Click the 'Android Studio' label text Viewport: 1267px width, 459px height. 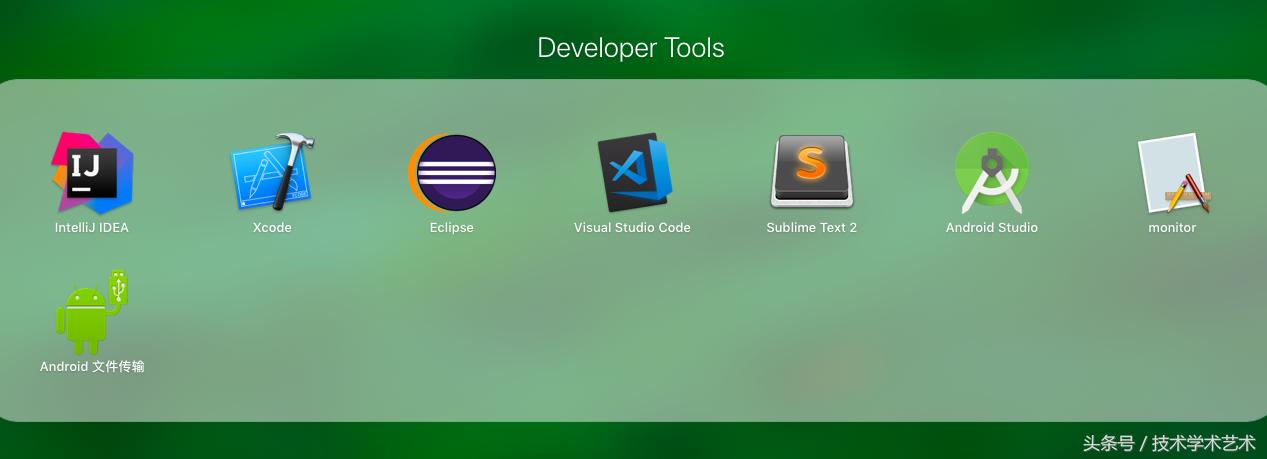point(992,228)
